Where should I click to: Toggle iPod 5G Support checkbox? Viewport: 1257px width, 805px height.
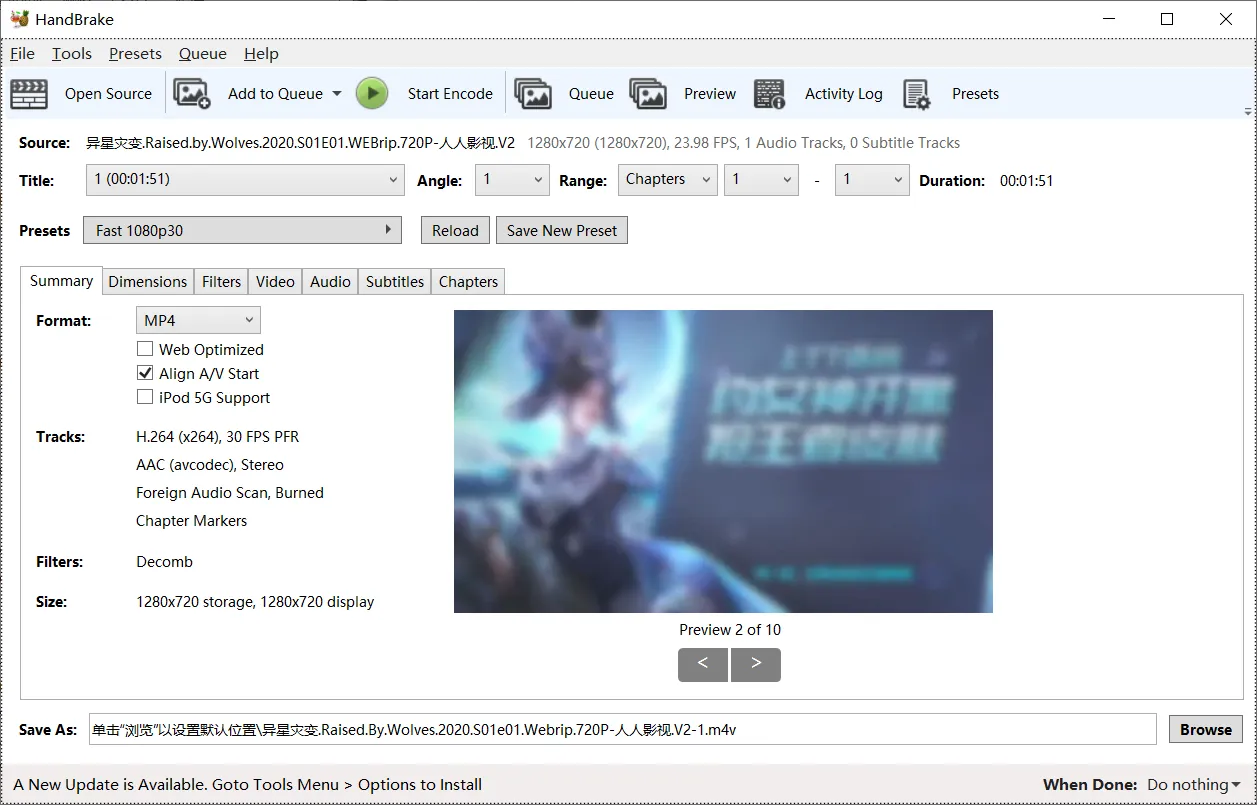[x=144, y=397]
